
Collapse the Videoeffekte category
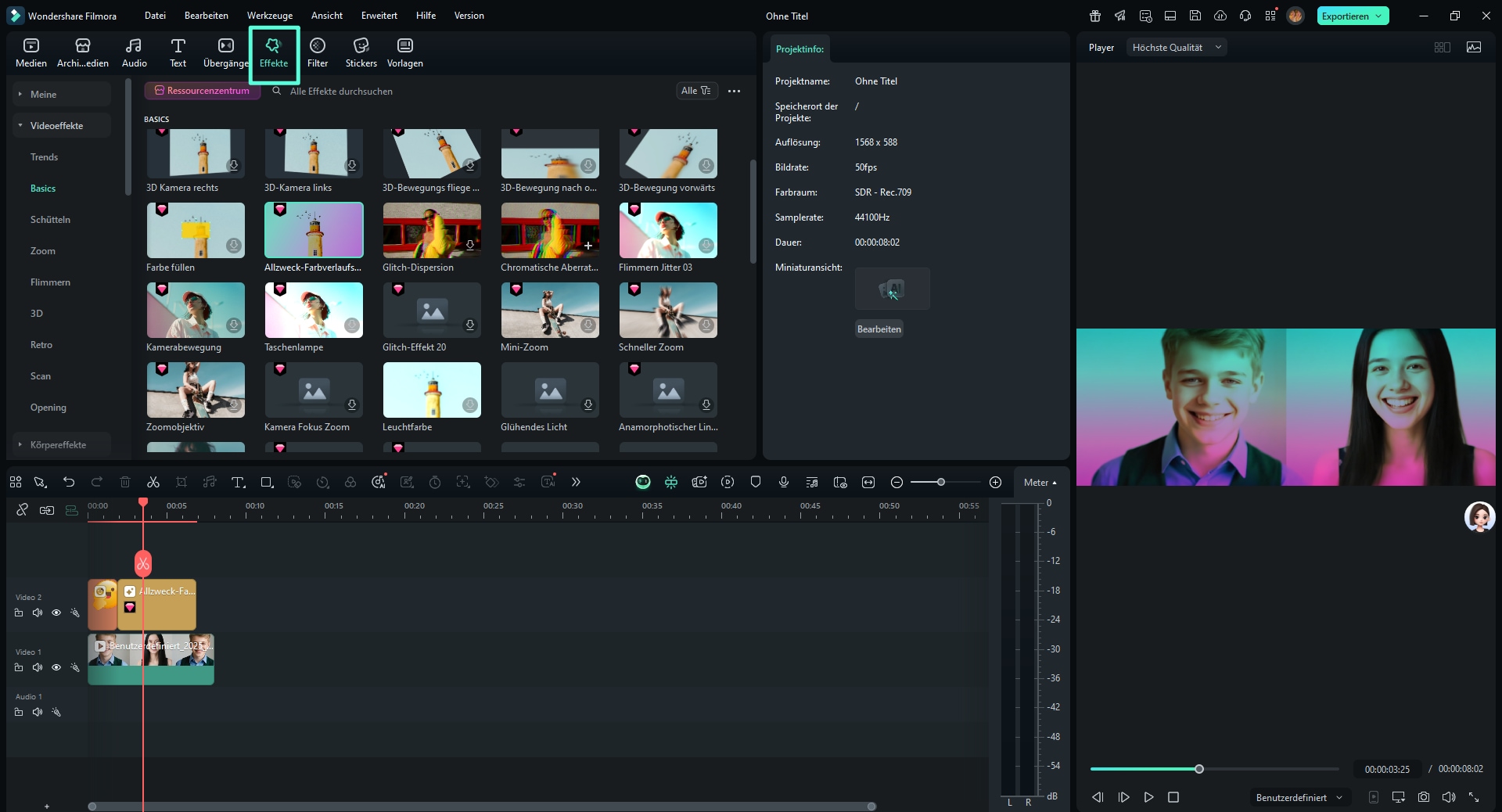pos(62,125)
